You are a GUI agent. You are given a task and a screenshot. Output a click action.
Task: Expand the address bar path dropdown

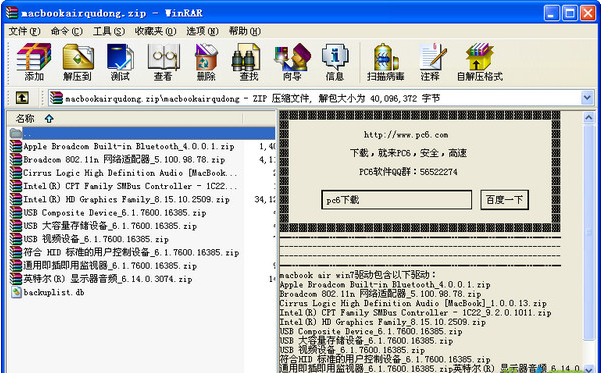[587, 98]
